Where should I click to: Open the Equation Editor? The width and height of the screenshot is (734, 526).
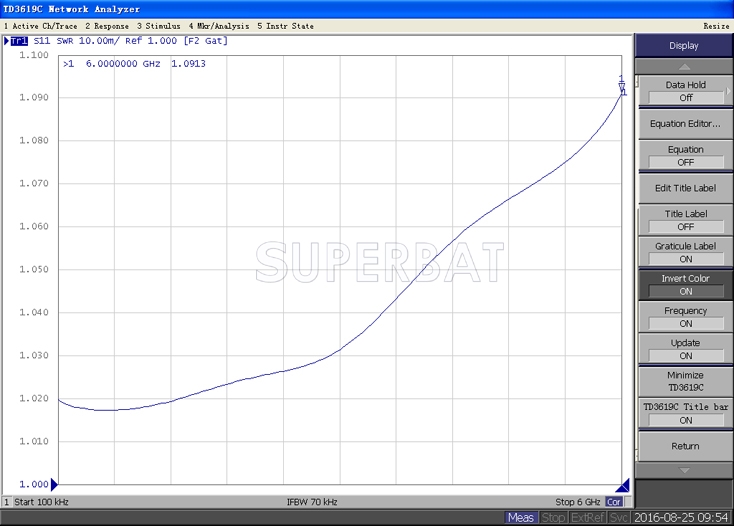click(x=685, y=124)
